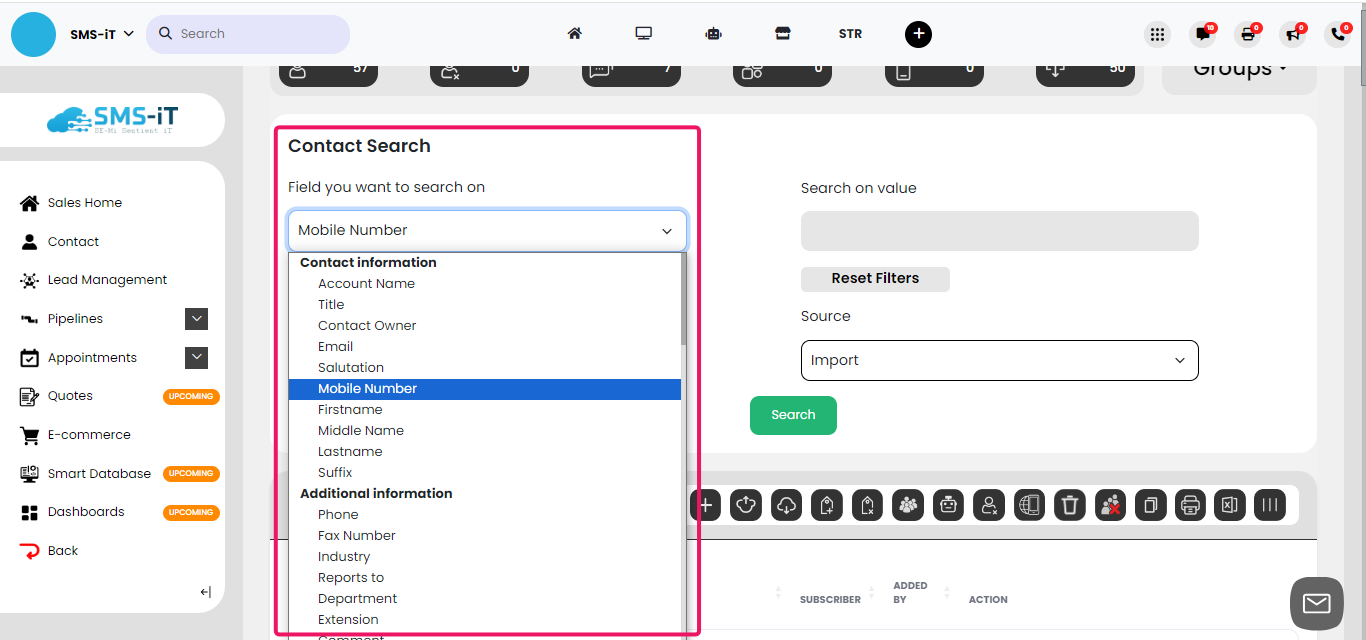Import contacts via the cloud download icon

point(786,505)
